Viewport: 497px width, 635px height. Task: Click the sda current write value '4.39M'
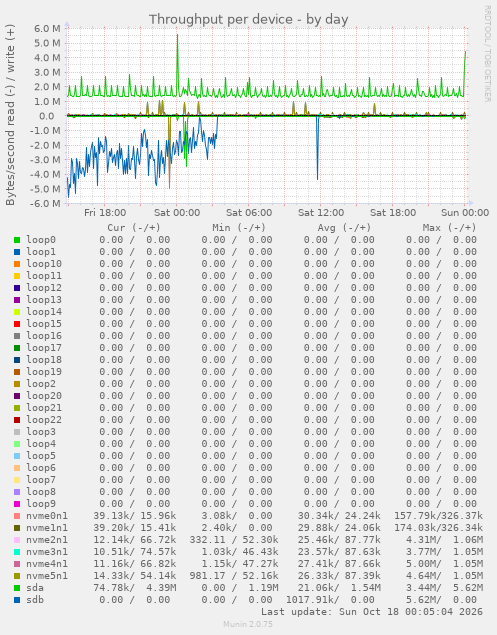coord(161,588)
